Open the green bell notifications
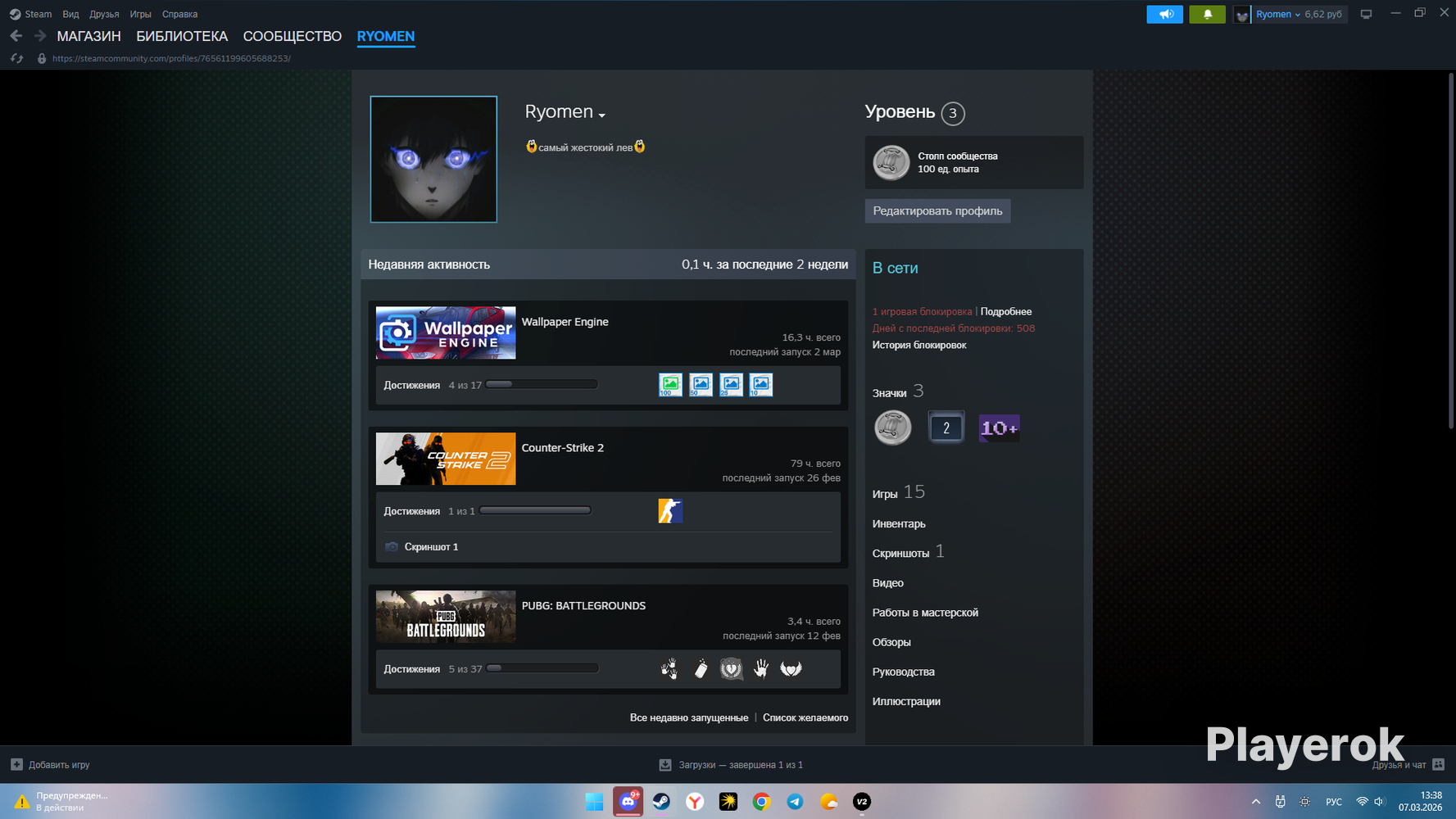 coord(1207,14)
